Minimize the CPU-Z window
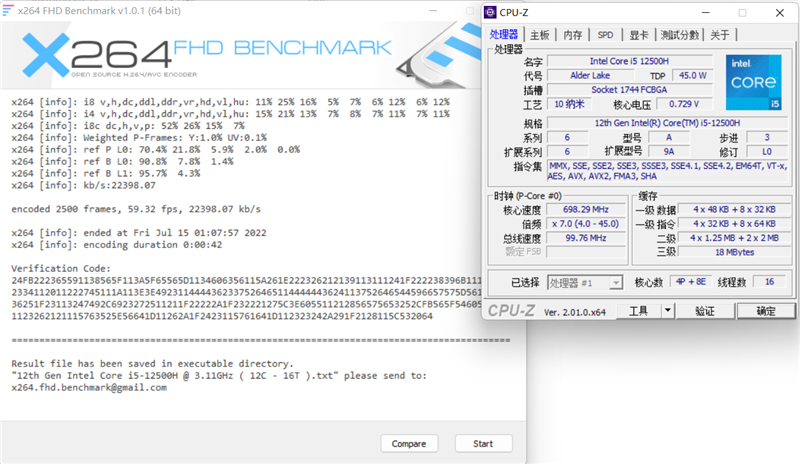800x464 pixels. pos(706,13)
